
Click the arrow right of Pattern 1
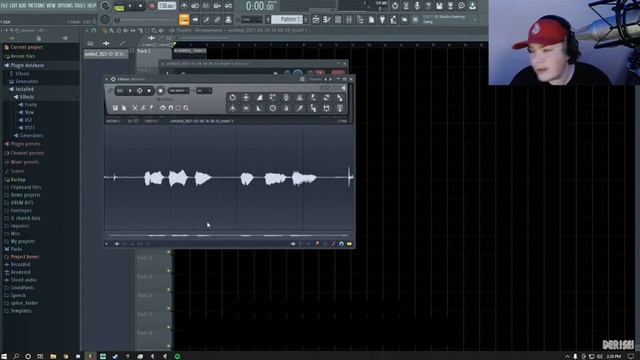click(x=306, y=19)
